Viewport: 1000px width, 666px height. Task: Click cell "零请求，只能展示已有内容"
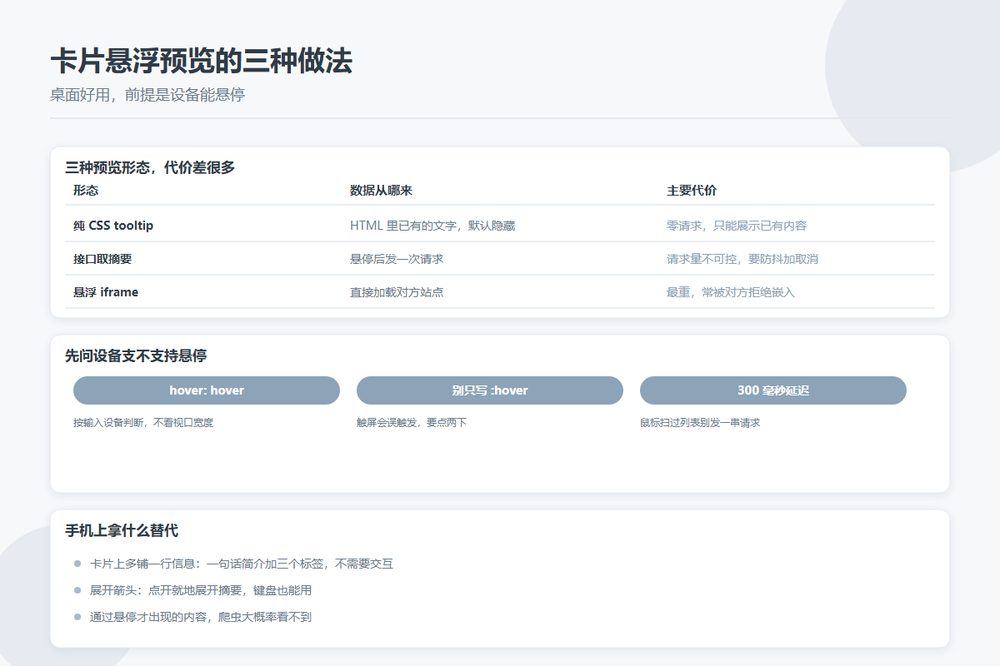click(x=737, y=225)
